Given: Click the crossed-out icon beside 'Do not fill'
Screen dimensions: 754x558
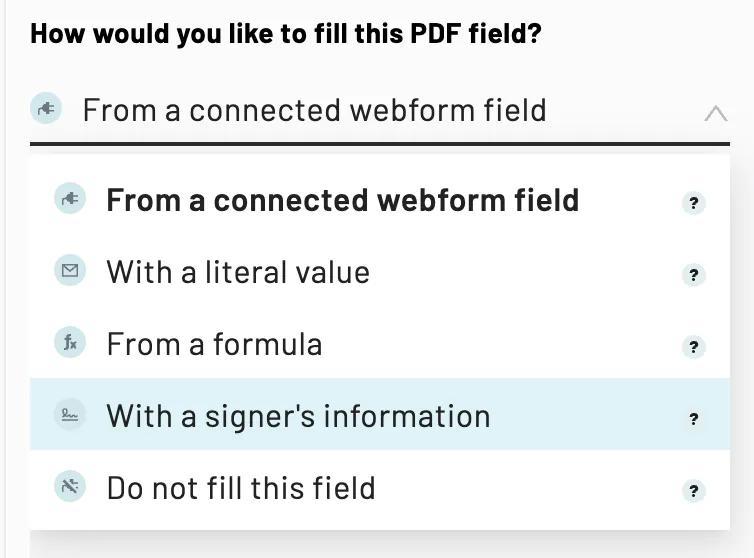Looking at the screenshot, I should 70,487.
